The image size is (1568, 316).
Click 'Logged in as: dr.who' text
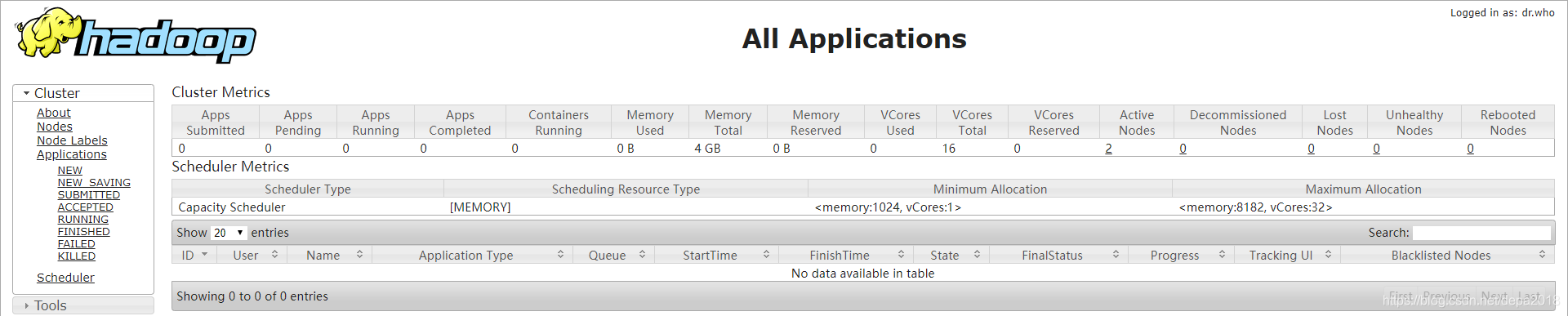(x=1502, y=13)
